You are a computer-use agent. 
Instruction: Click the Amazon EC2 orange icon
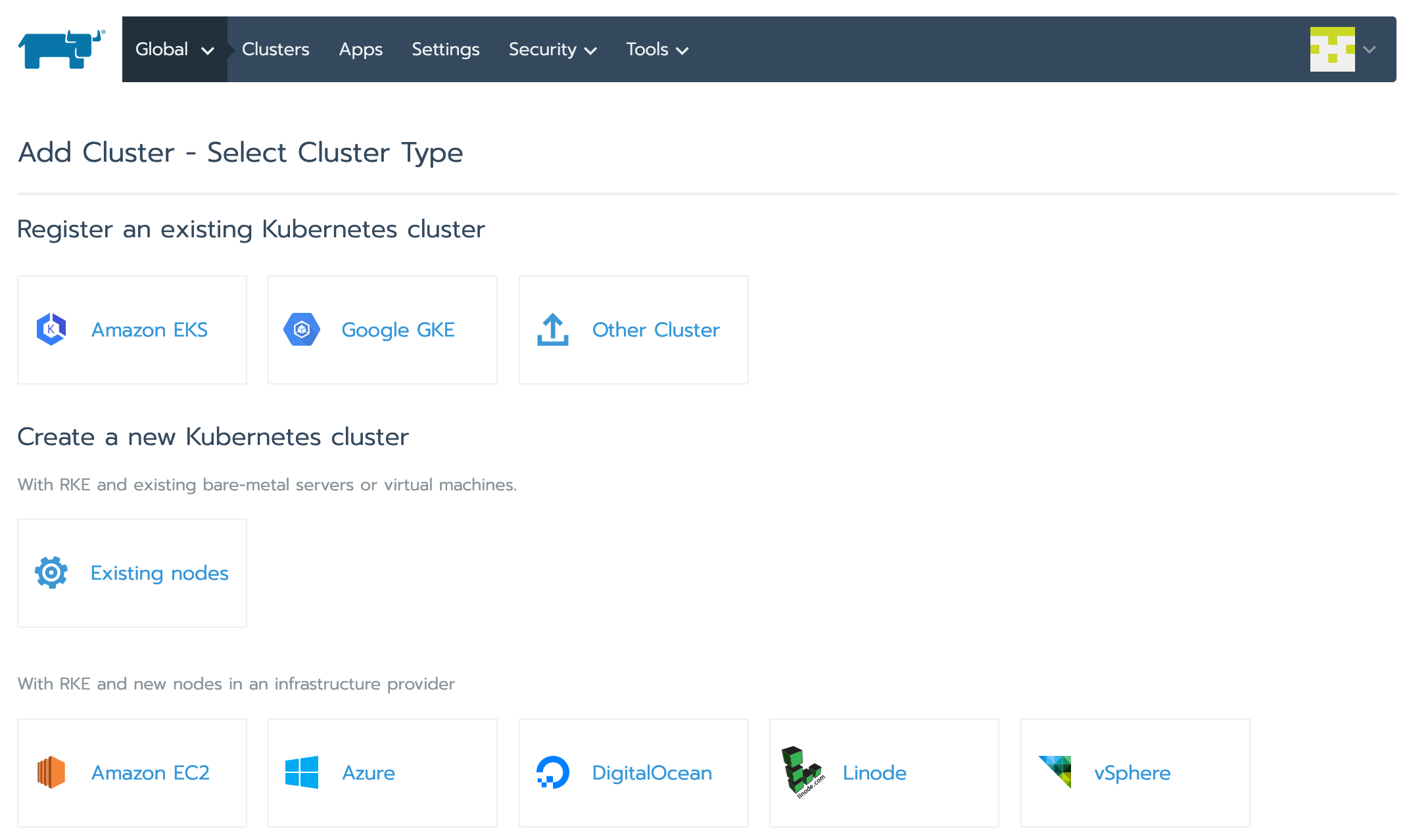[51, 772]
